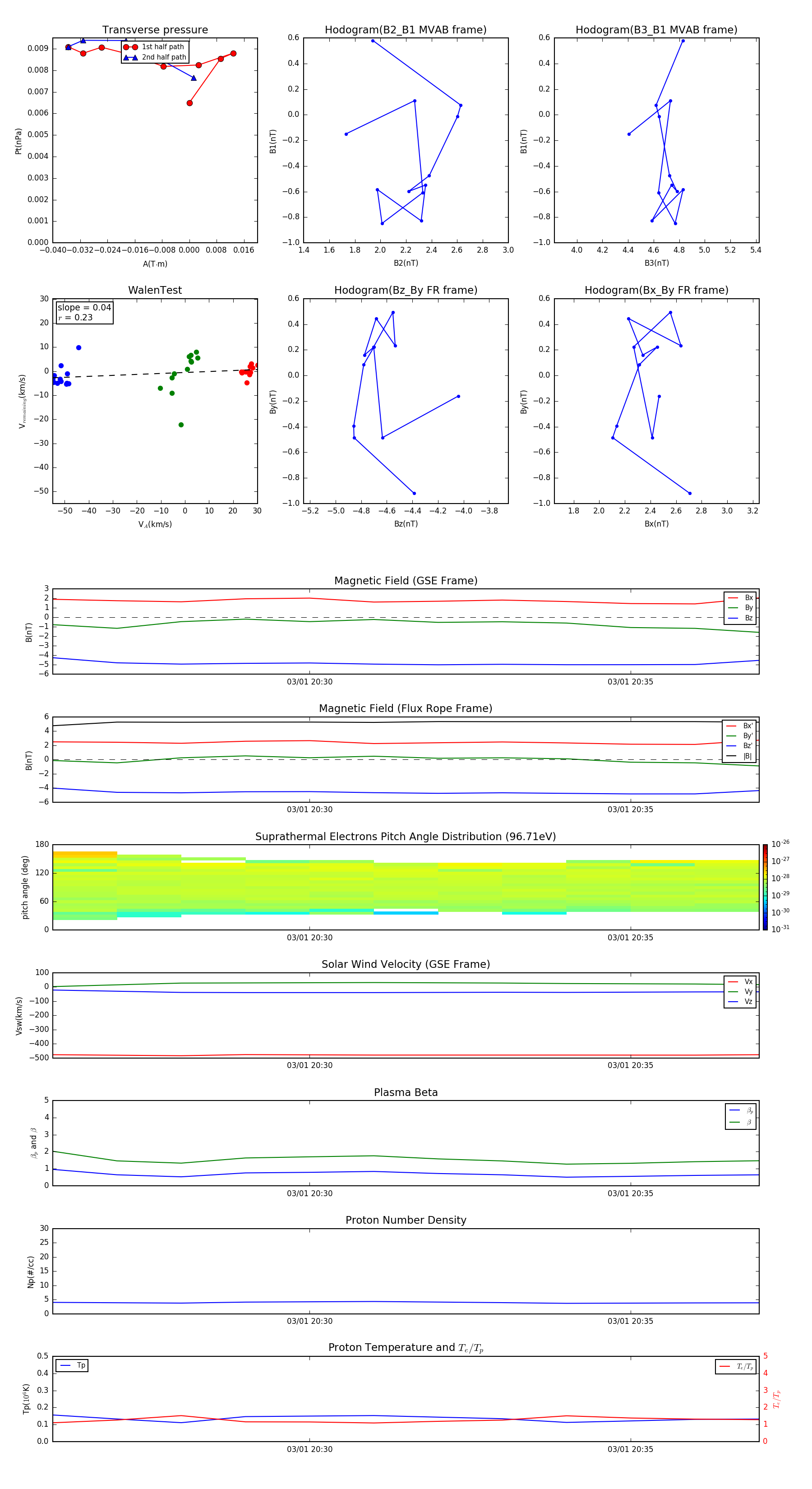The image size is (812, 1489).
Task: Click the dashed regression line in WalenTest
Action: pos(155,374)
